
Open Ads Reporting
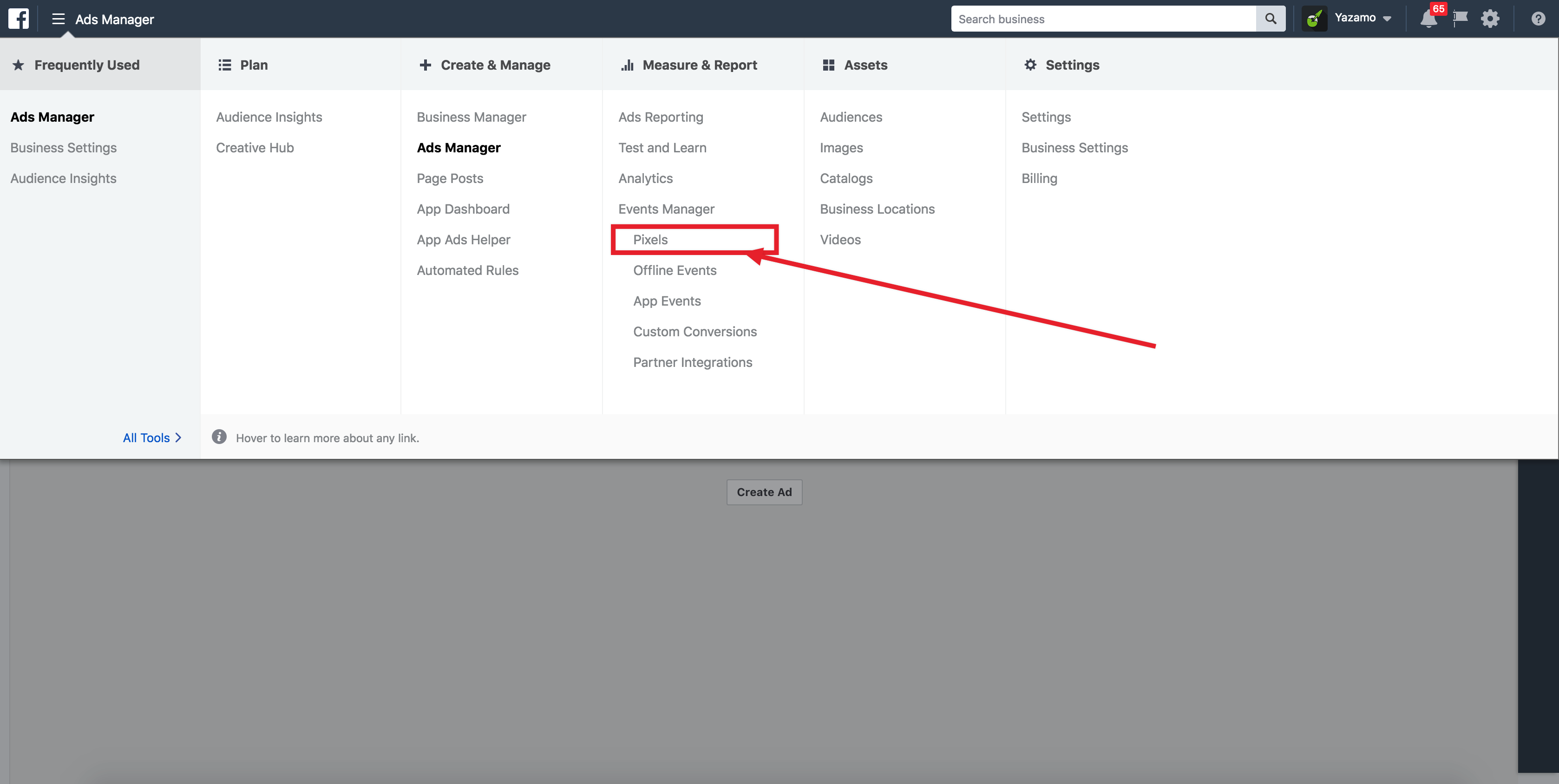click(x=661, y=117)
